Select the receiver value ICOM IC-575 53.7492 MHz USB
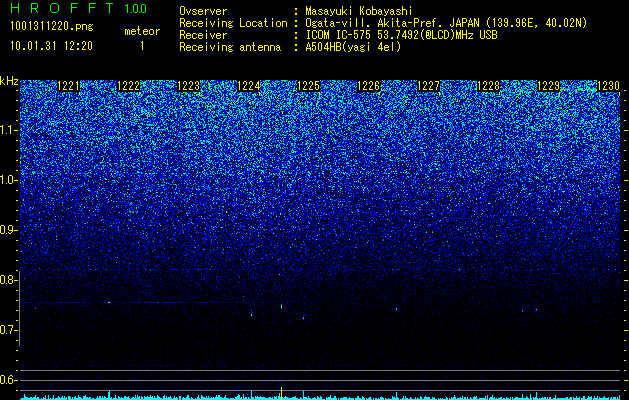 tap(401, 35)
